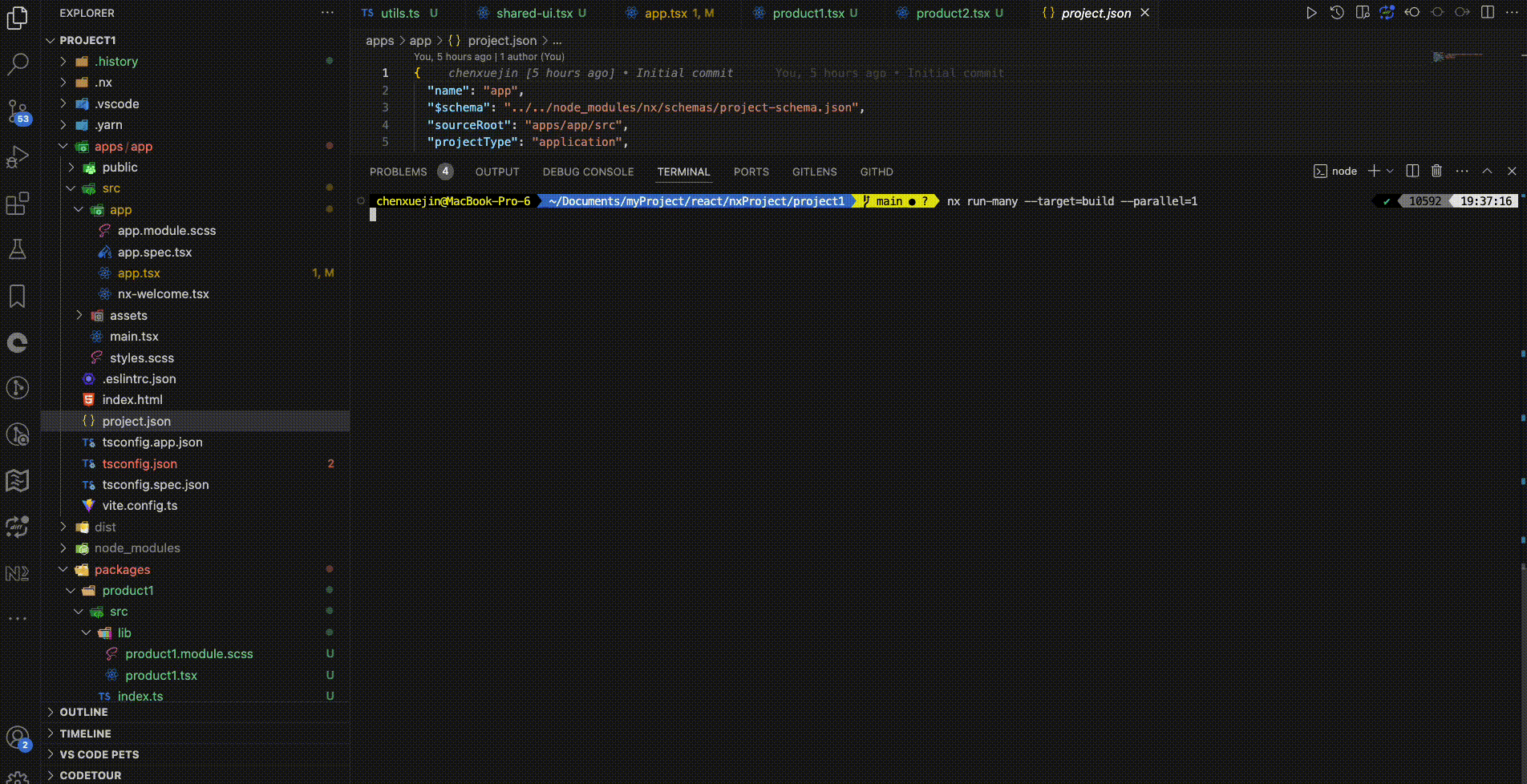The image size is (1527, 784).
Task: Select the apps breadcrumb segment
Action: [x=379, y=40]
